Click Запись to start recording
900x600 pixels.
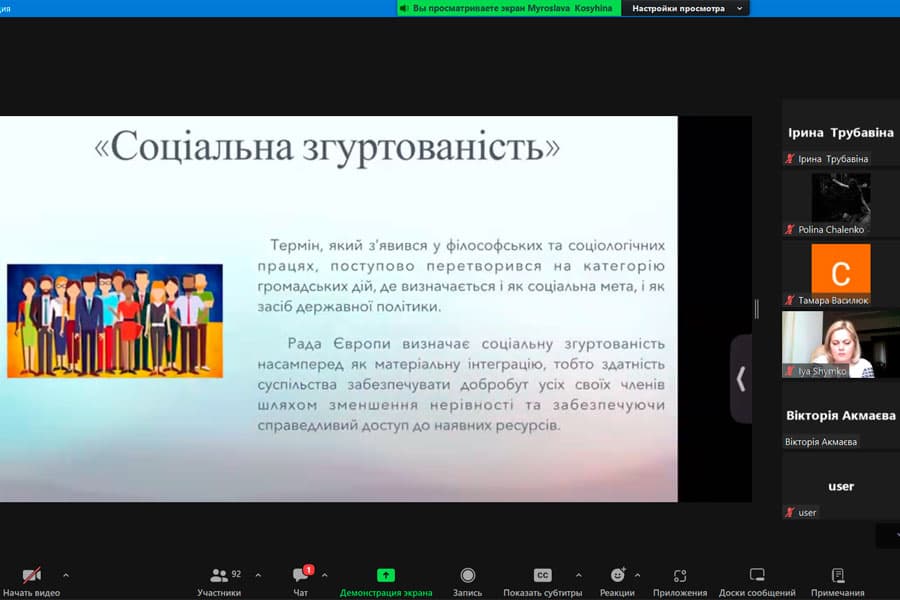[467, 575]
